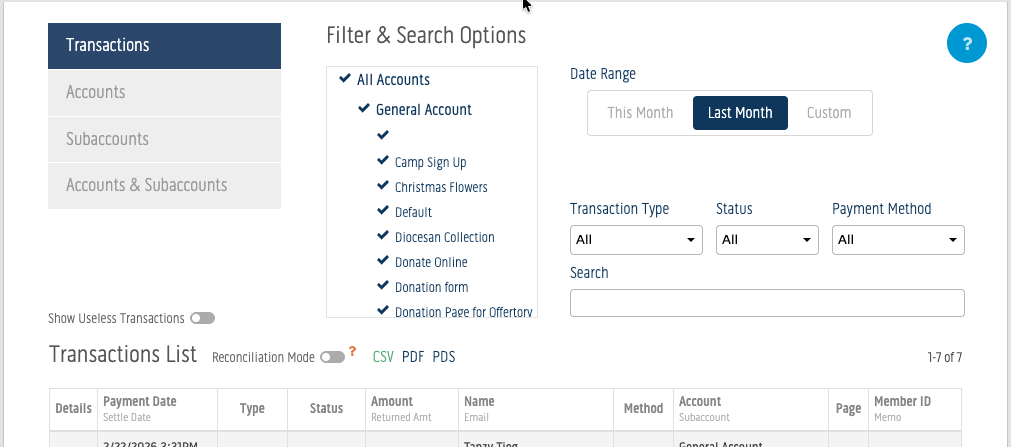Expand the Payment Method dropdown
1011x447 pixels.
pyautogui.click(x=898, y=240)
